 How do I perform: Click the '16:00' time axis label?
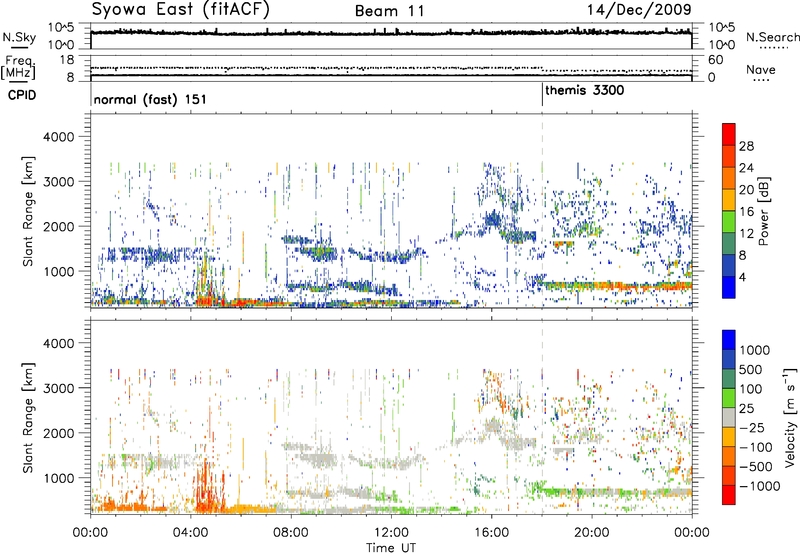pos(491,533)
